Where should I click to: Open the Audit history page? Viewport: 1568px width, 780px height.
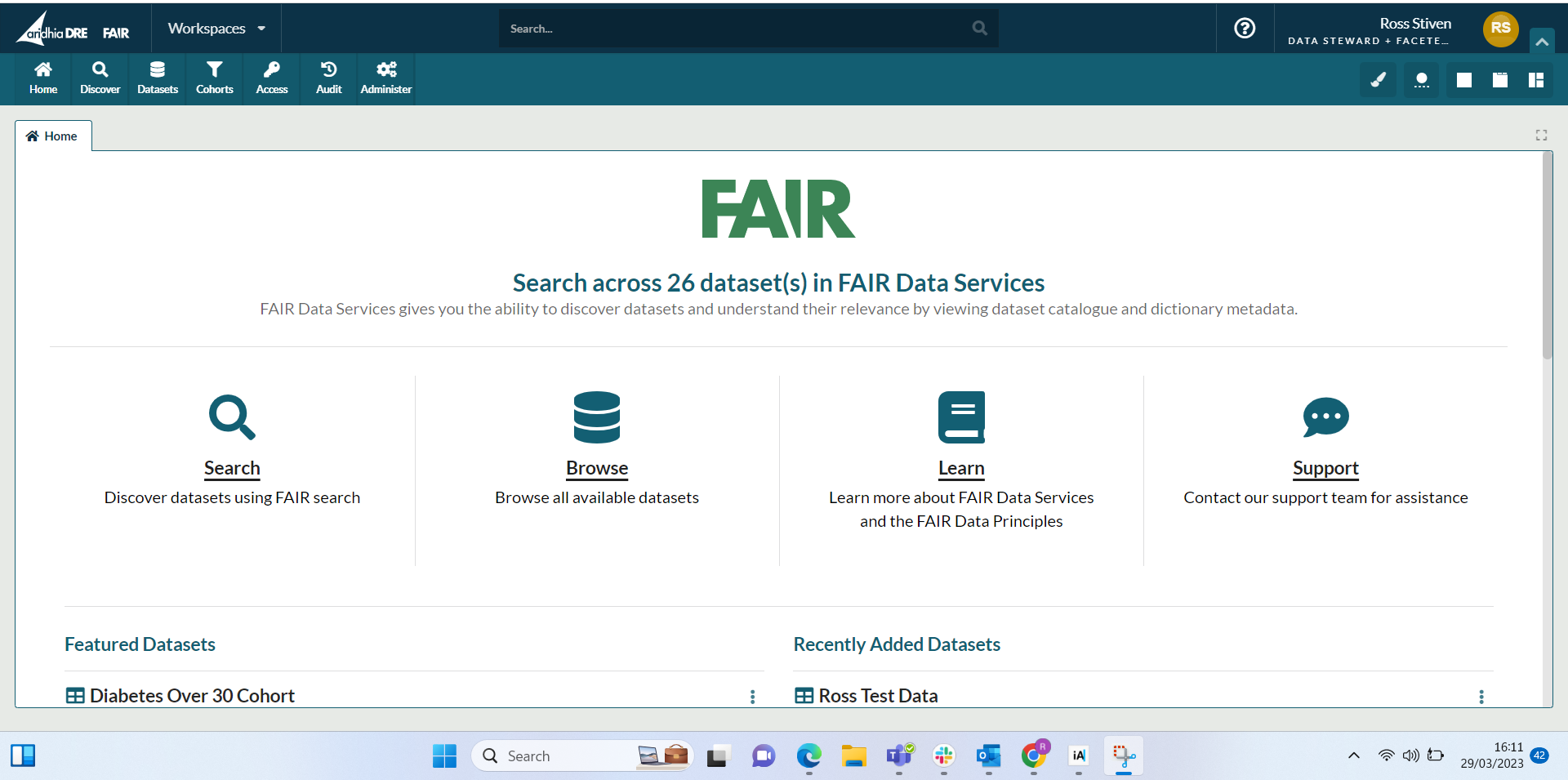point(328,78)
